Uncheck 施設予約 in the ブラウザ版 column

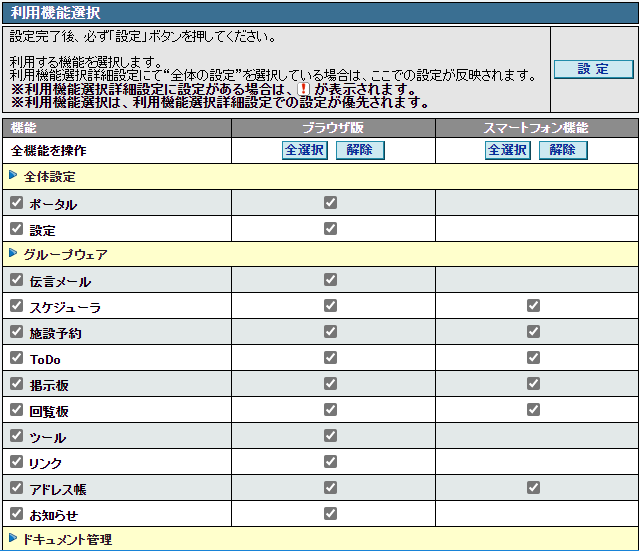(331, 332)
